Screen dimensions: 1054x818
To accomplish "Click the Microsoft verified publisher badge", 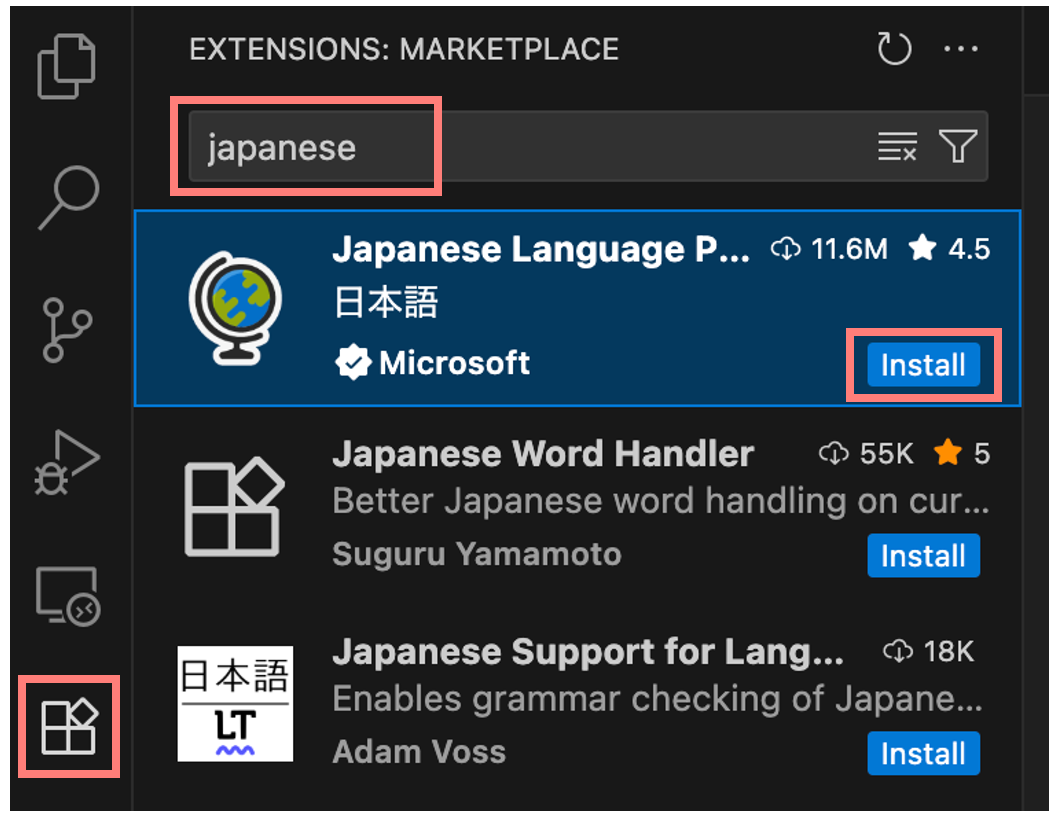I will click(x=352, y=362).
